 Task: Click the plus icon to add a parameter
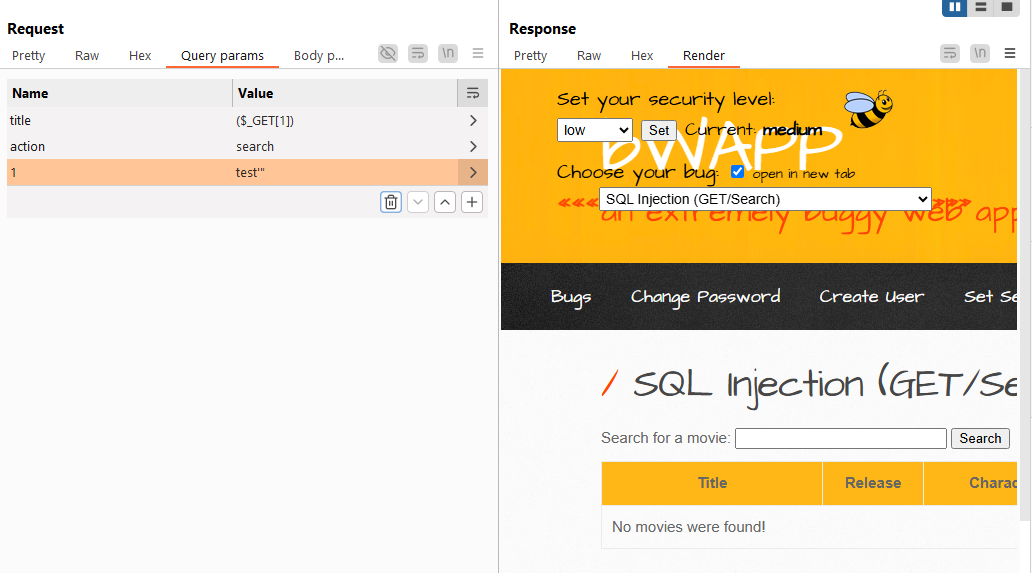pos(472,202)
